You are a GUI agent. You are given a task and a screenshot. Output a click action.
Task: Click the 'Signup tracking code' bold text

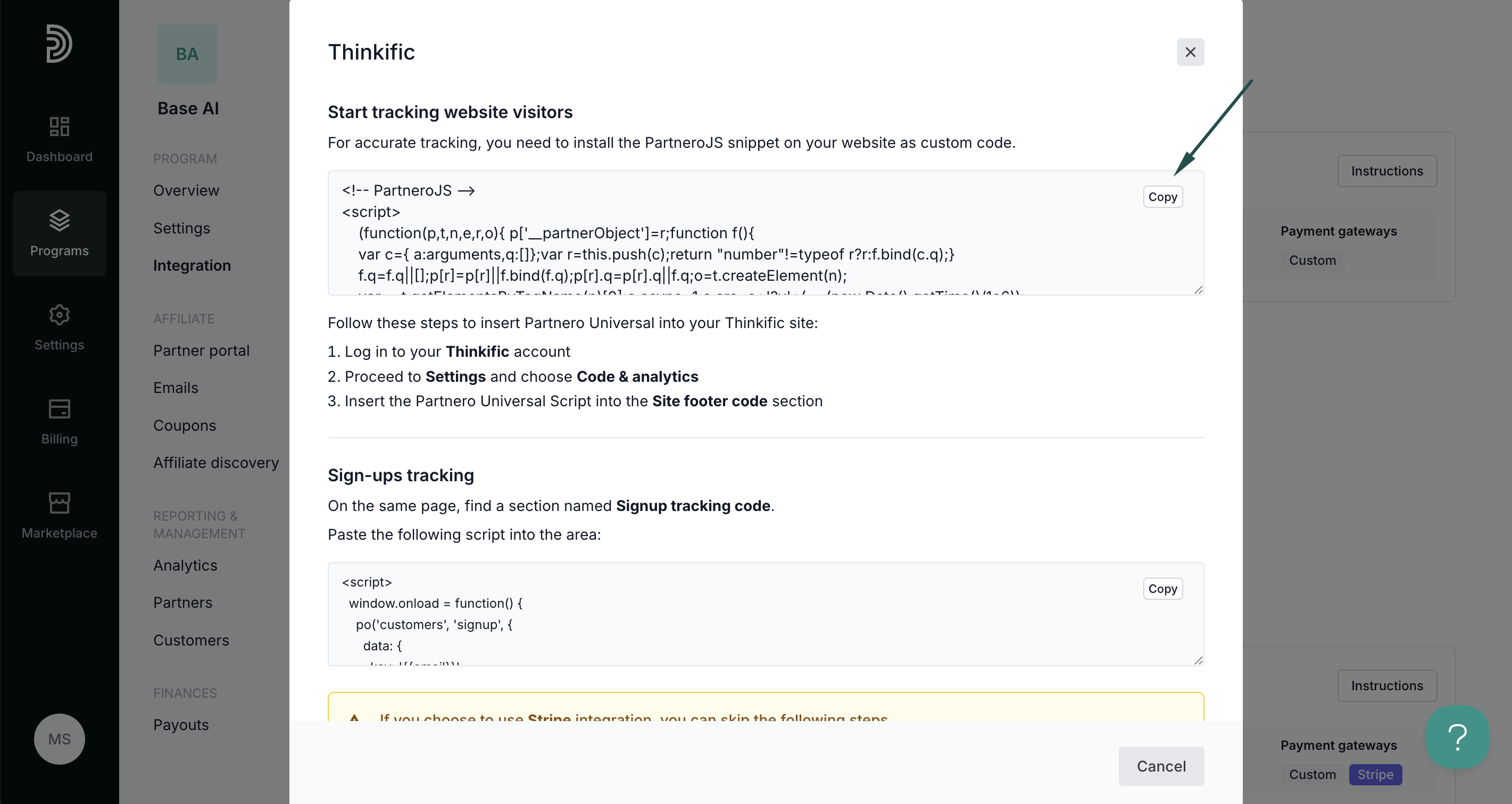pos(693,506)
